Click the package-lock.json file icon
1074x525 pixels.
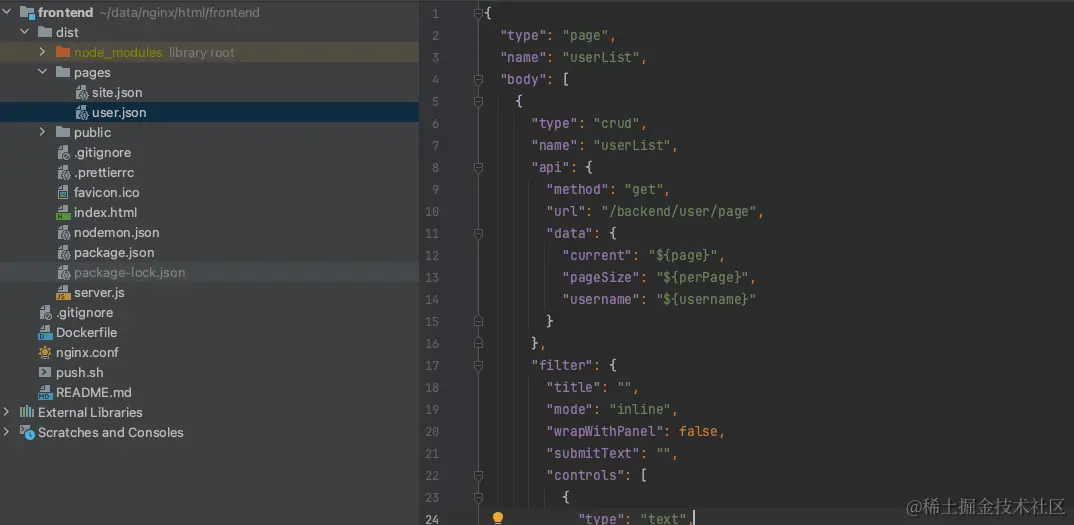[x=63, y=272]
